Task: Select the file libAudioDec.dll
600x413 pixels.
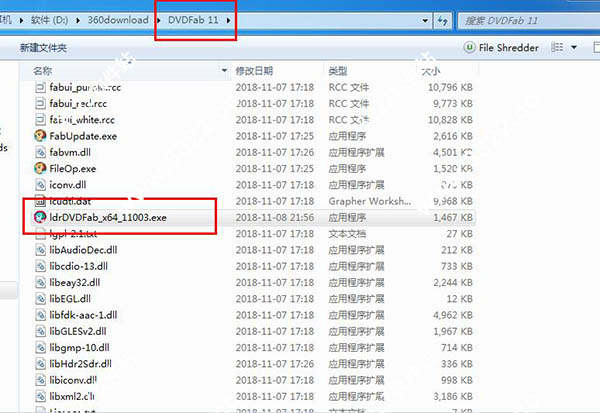Action: 83,250
